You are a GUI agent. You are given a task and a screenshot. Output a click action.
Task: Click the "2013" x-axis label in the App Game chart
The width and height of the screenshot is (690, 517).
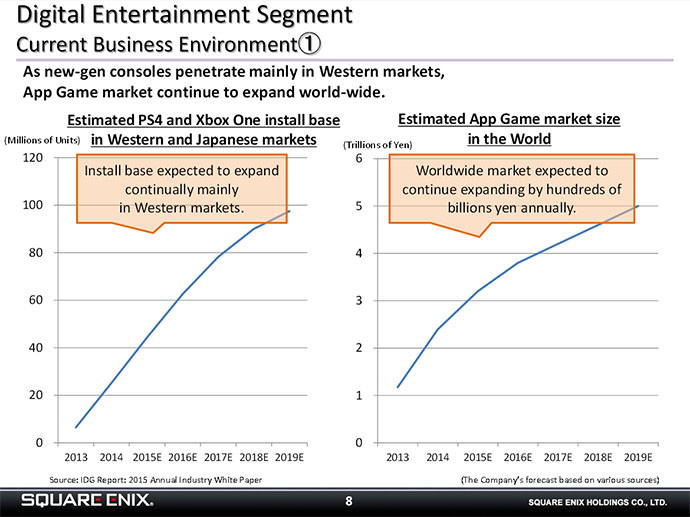[398, 458]
